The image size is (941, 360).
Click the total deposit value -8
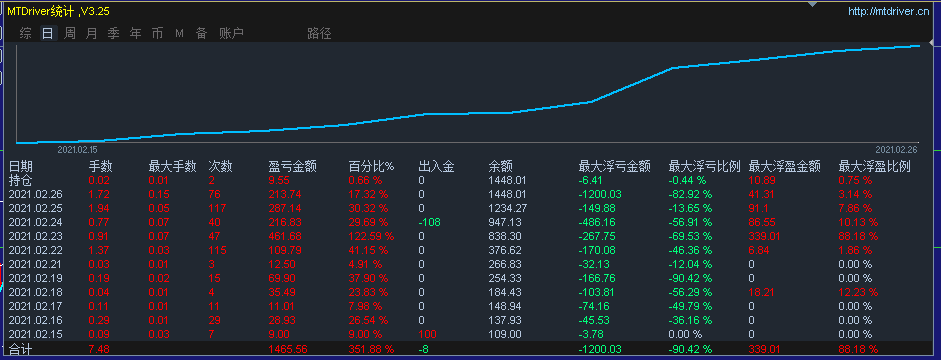click(x=424, y=349)
